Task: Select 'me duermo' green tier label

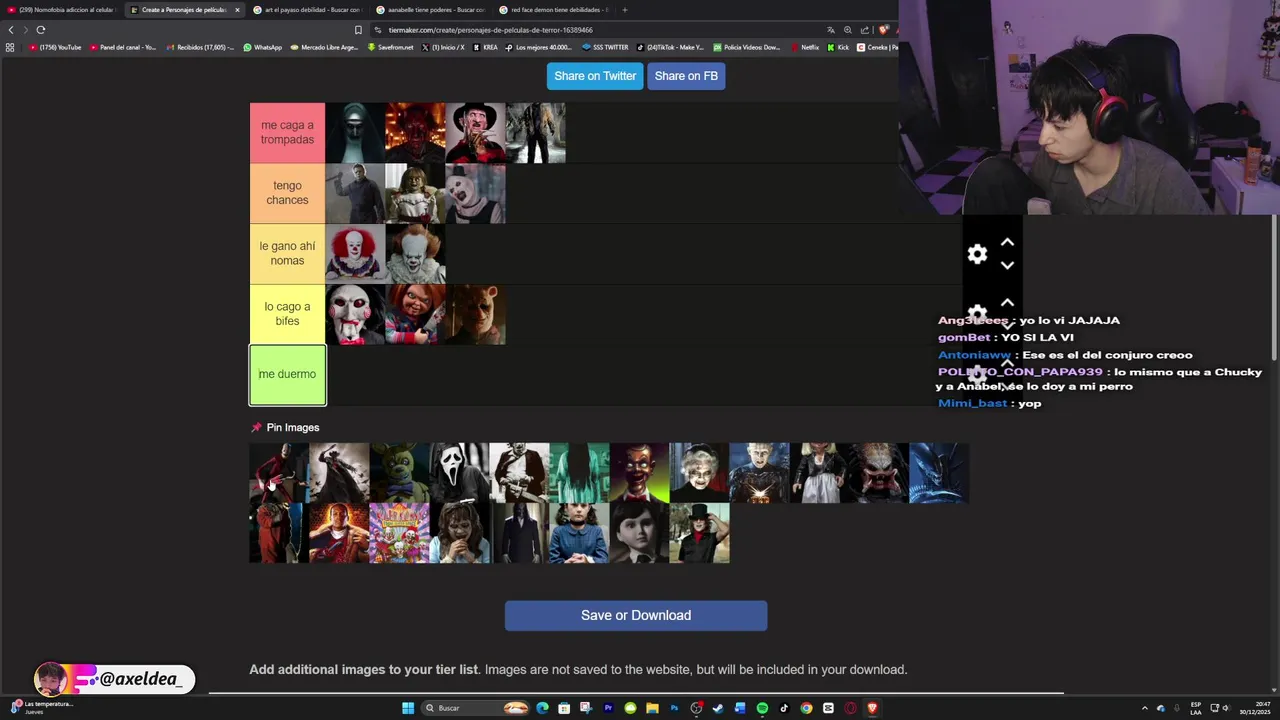Action: pyautogui.click(x=287, y=375)
